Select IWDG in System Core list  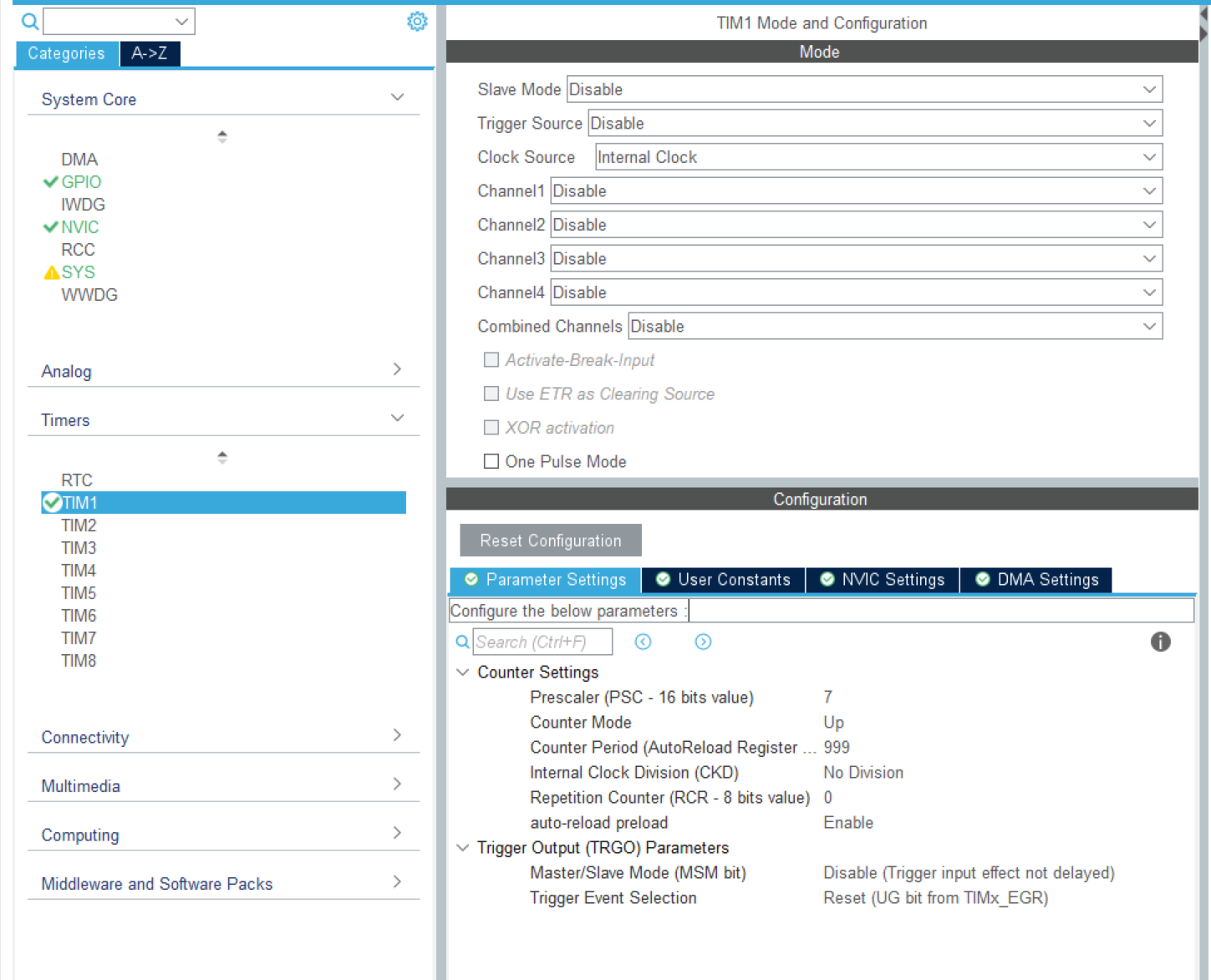pos(83,204)
